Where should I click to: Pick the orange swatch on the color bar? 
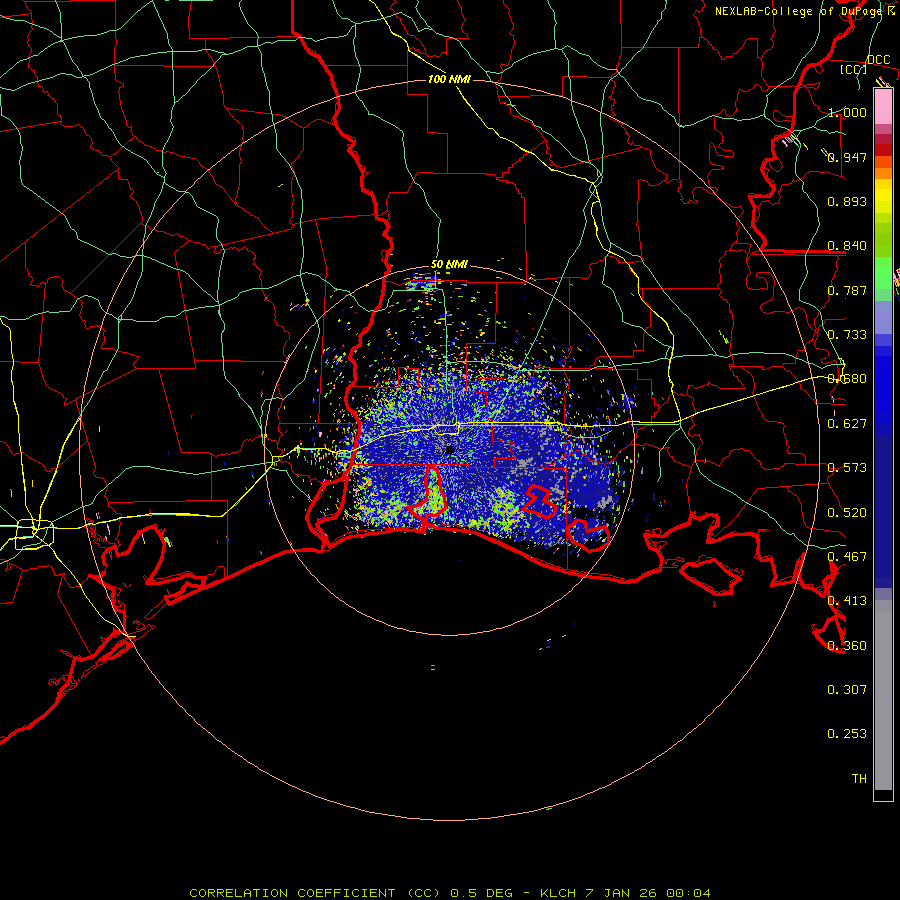[883, 173]
